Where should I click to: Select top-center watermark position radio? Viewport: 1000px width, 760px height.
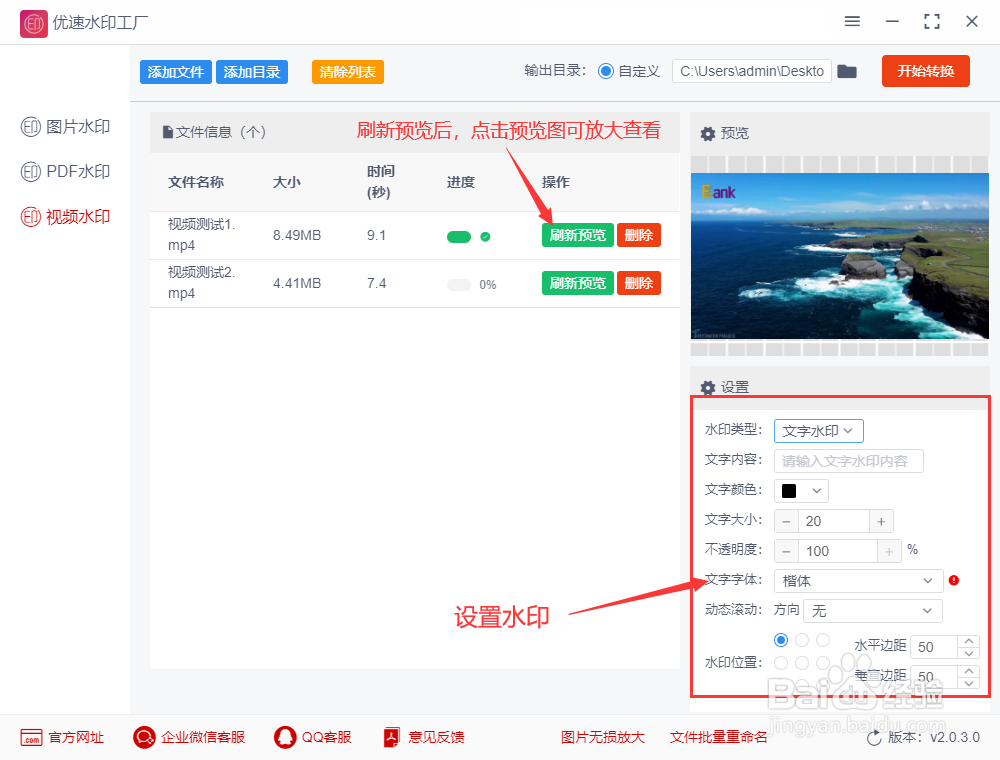pos(802,639)
